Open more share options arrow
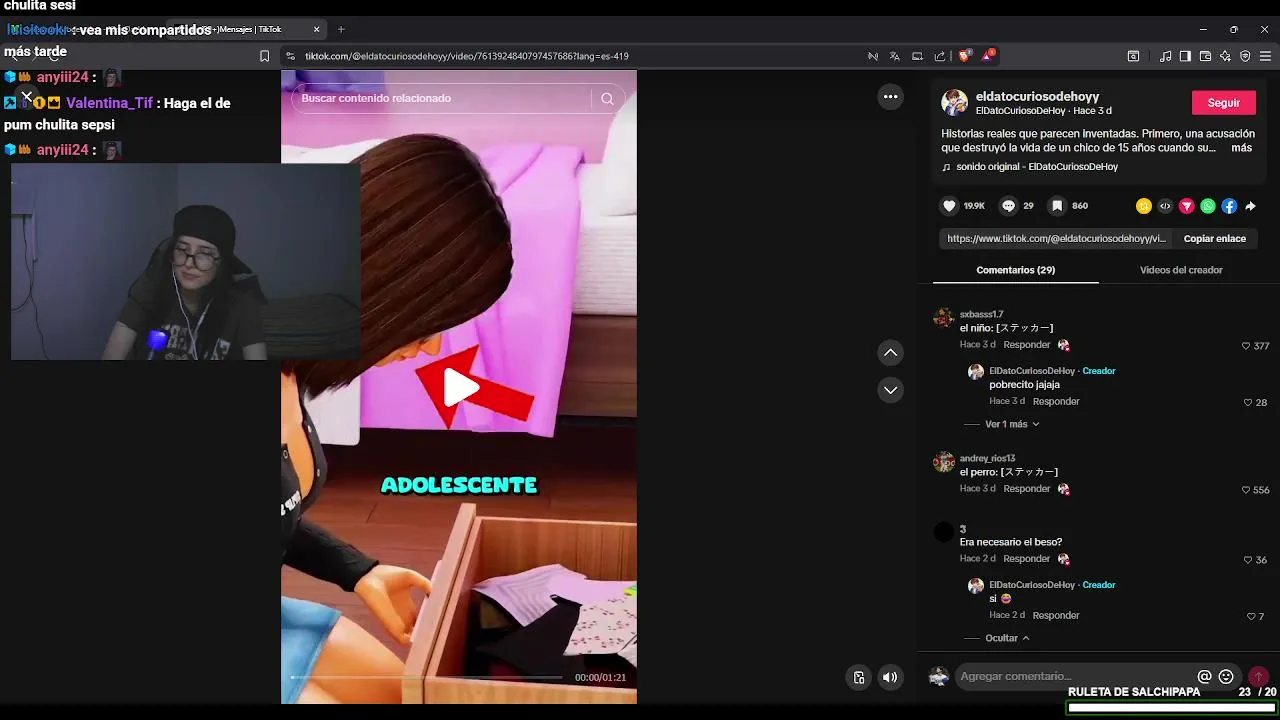Viewport: 1280px width, 720px height. click(x=1250, y=206)
